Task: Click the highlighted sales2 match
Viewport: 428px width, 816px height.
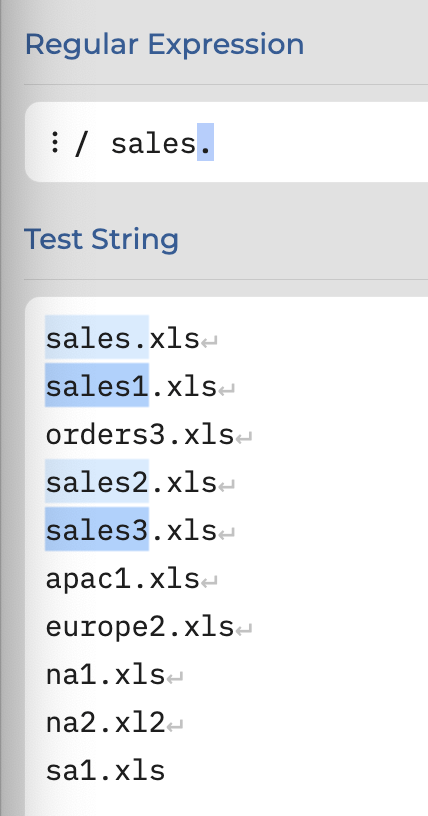Action: [97, 481]
